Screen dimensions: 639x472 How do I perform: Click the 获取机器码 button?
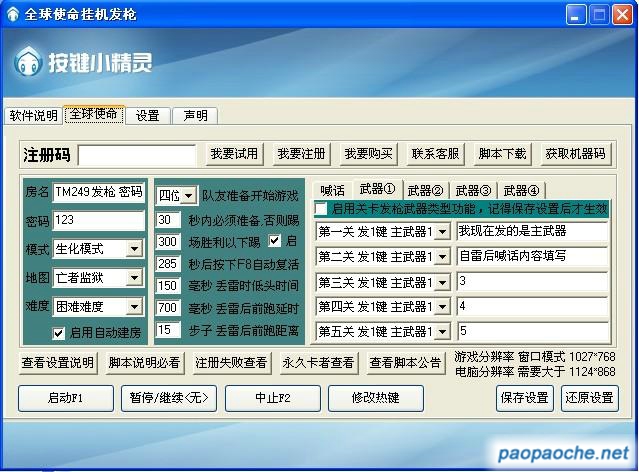click(x=575, y=154)
